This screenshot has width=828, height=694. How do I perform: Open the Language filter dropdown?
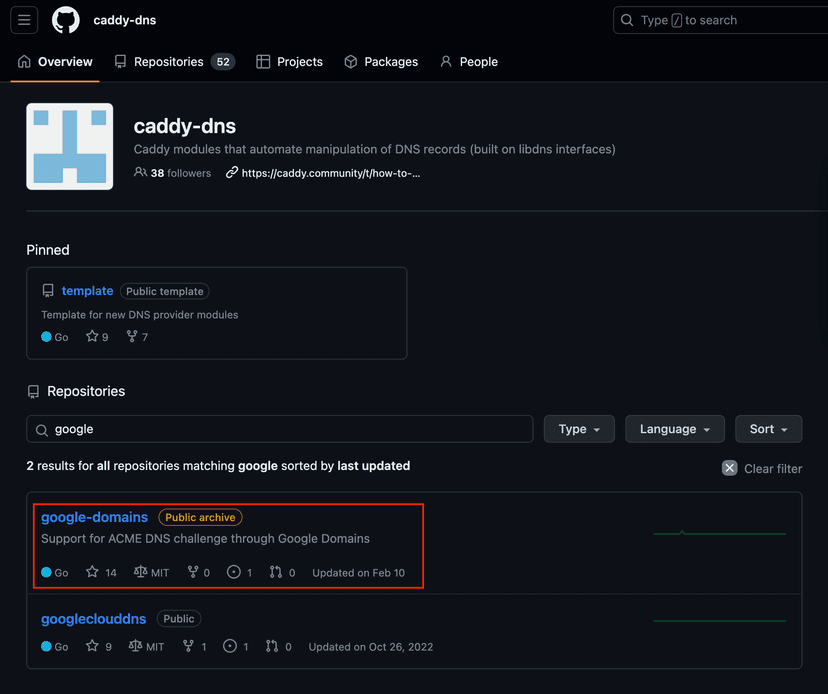674,429
